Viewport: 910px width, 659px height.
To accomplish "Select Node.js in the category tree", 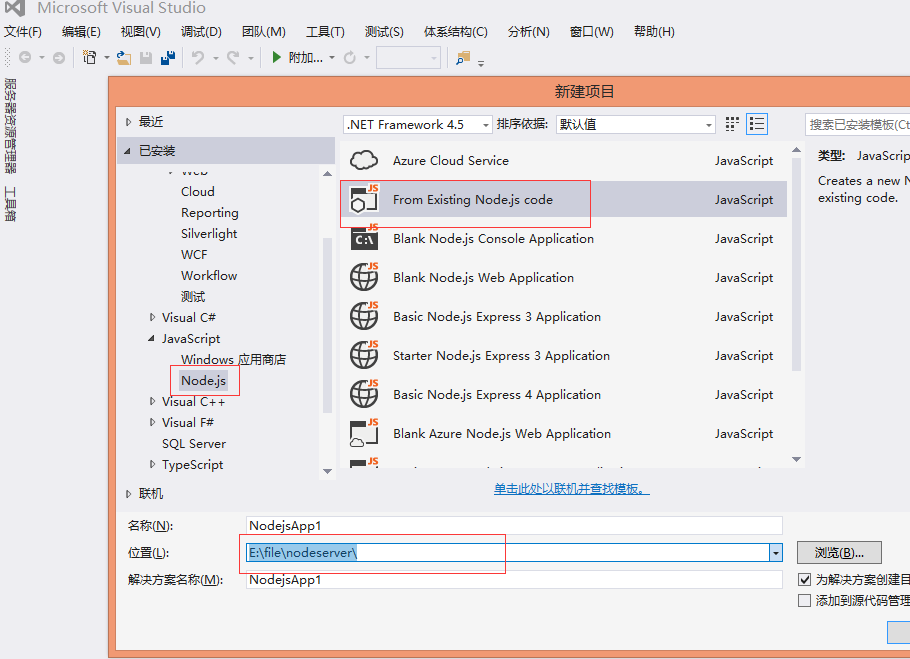I will tap(204, 381).
